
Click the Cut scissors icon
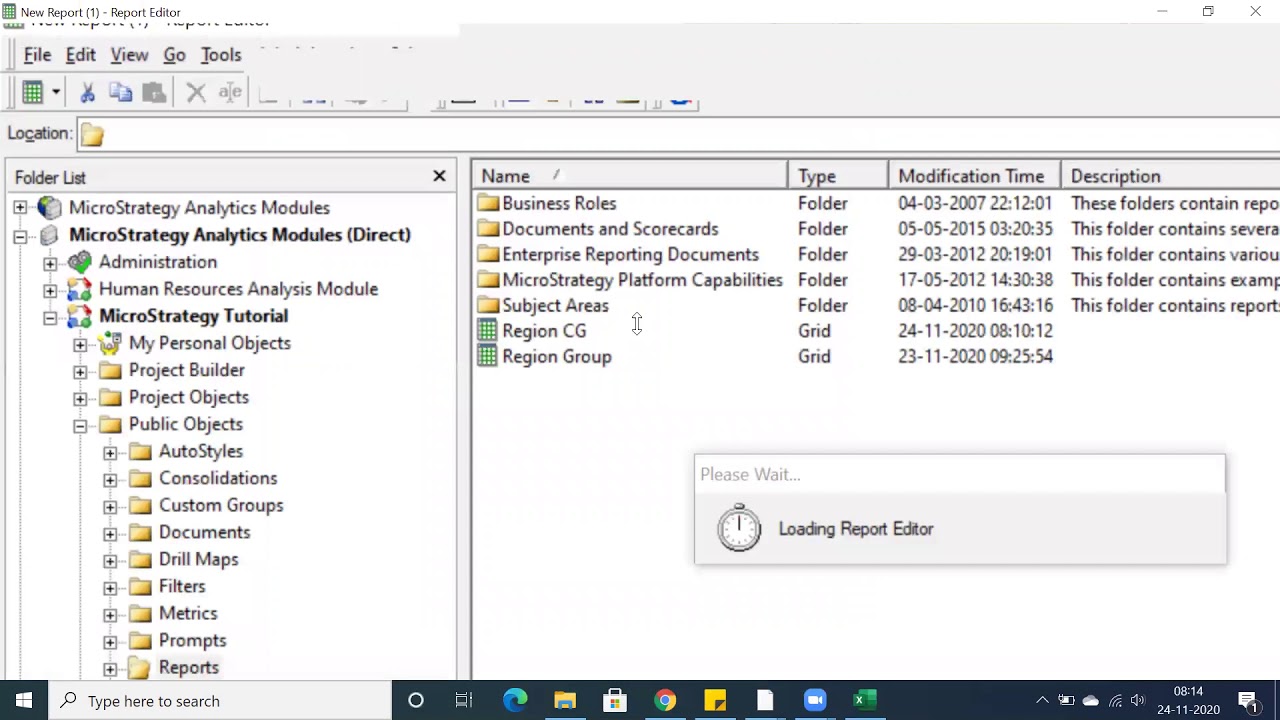click(x=88, y=93)
